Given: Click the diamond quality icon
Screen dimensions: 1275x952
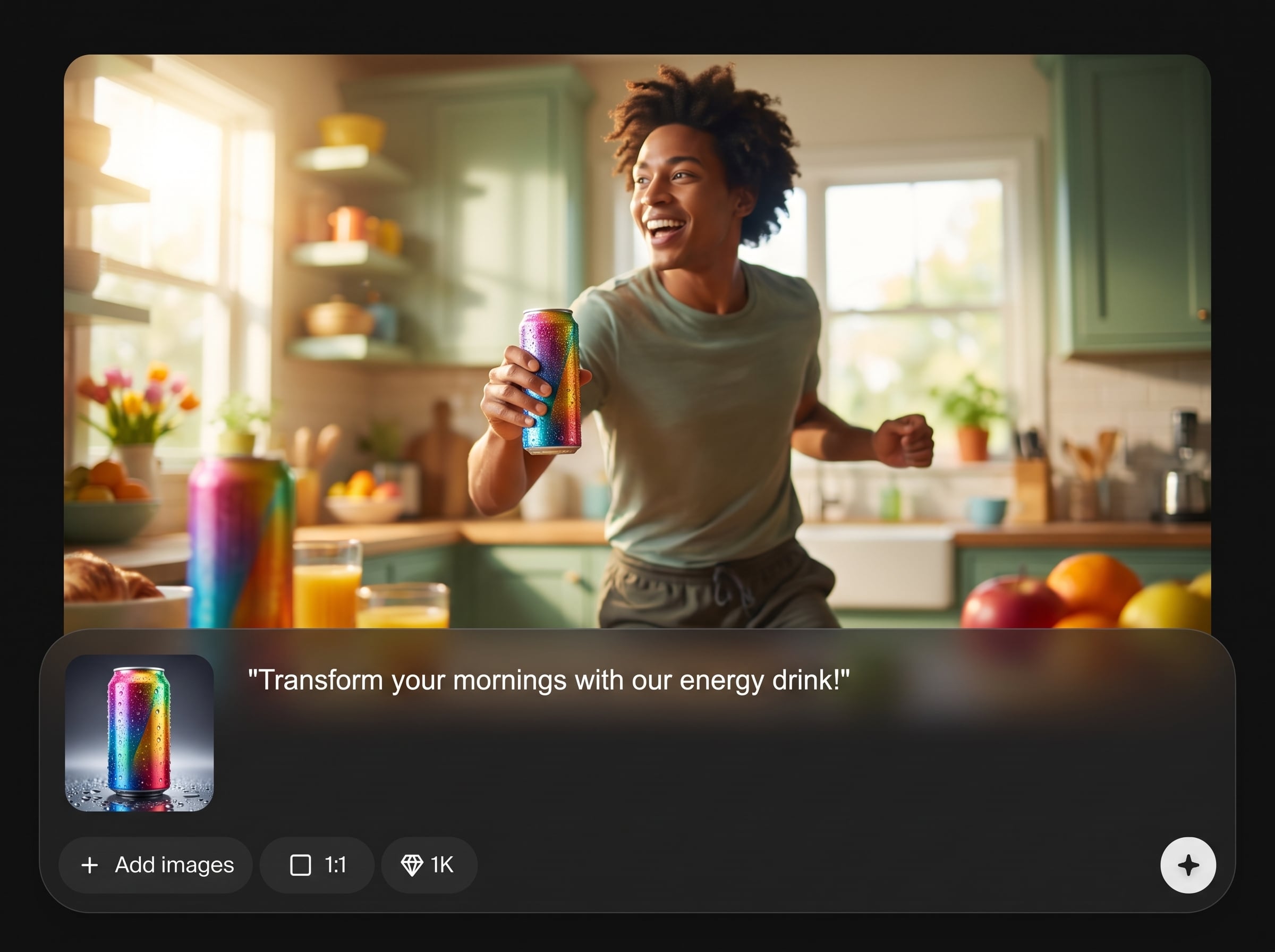Looking at the screenshot, I should coord(411,865).
